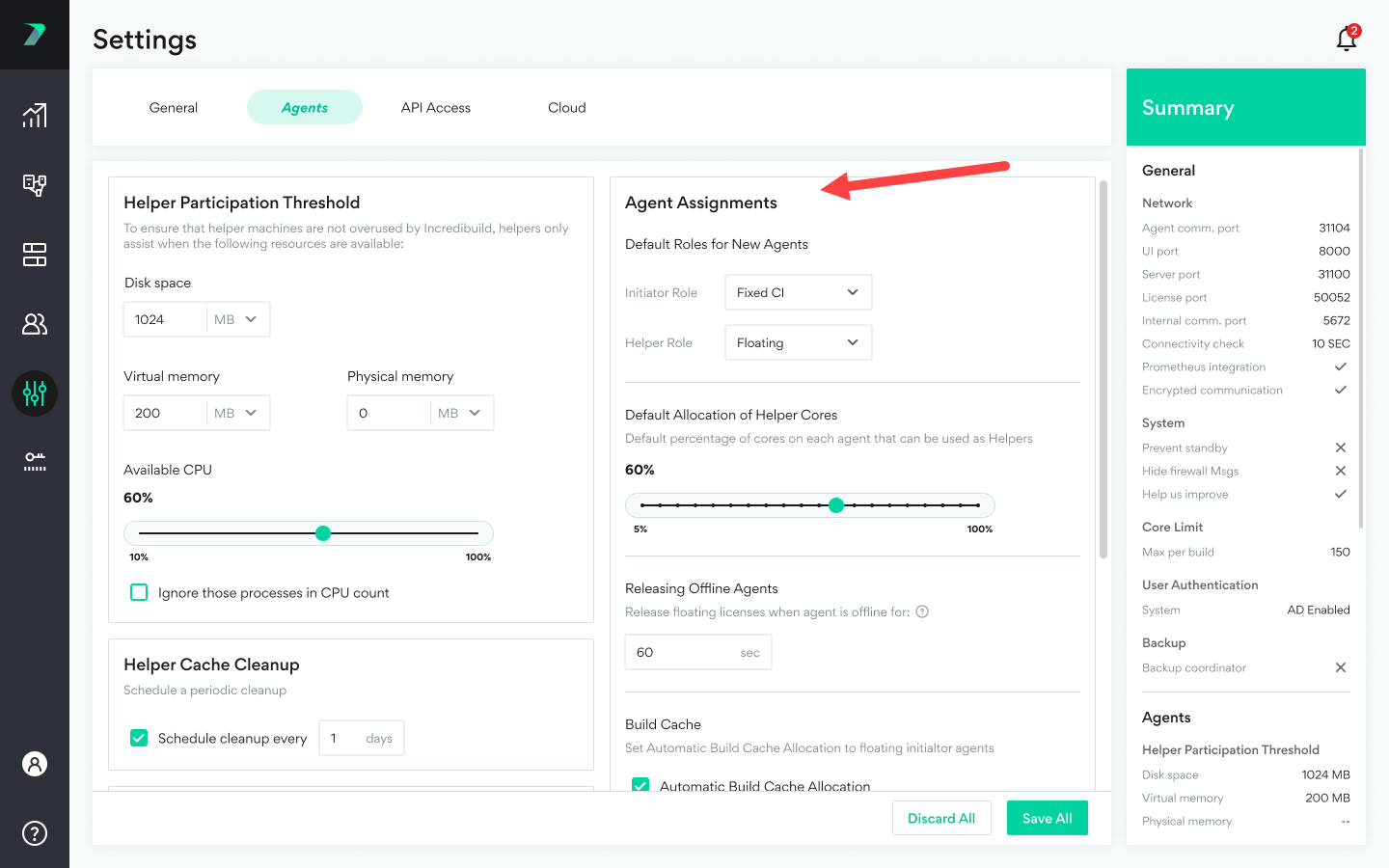
Task: Click the Discard All button
Action: (941, 818)
